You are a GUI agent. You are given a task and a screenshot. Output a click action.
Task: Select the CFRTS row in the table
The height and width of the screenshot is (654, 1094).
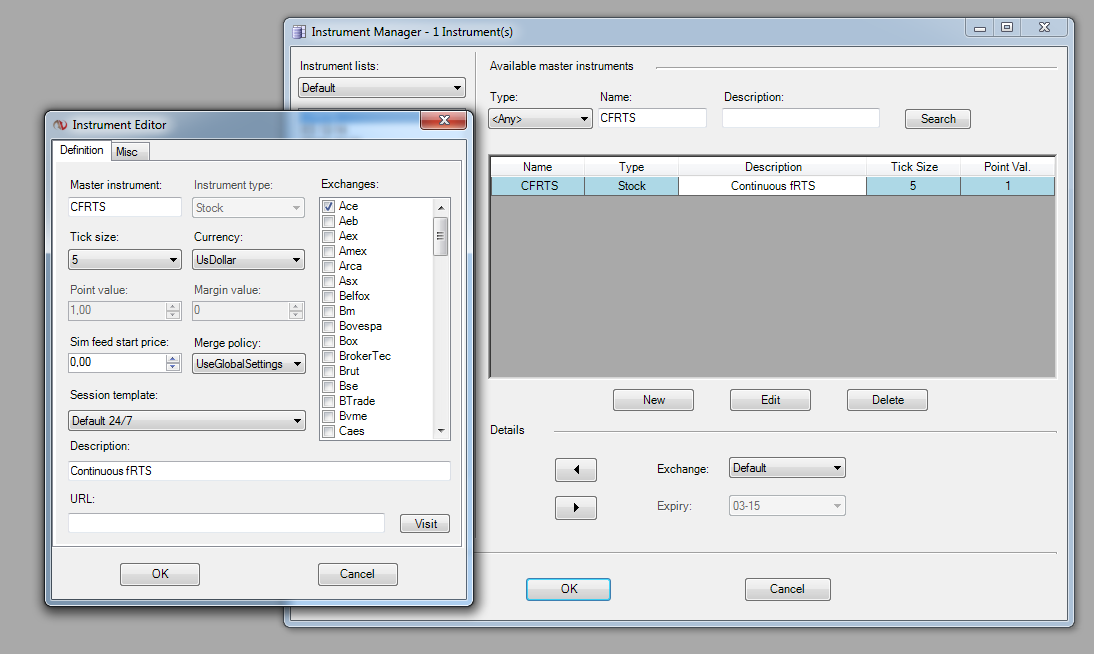coord(772,186)
